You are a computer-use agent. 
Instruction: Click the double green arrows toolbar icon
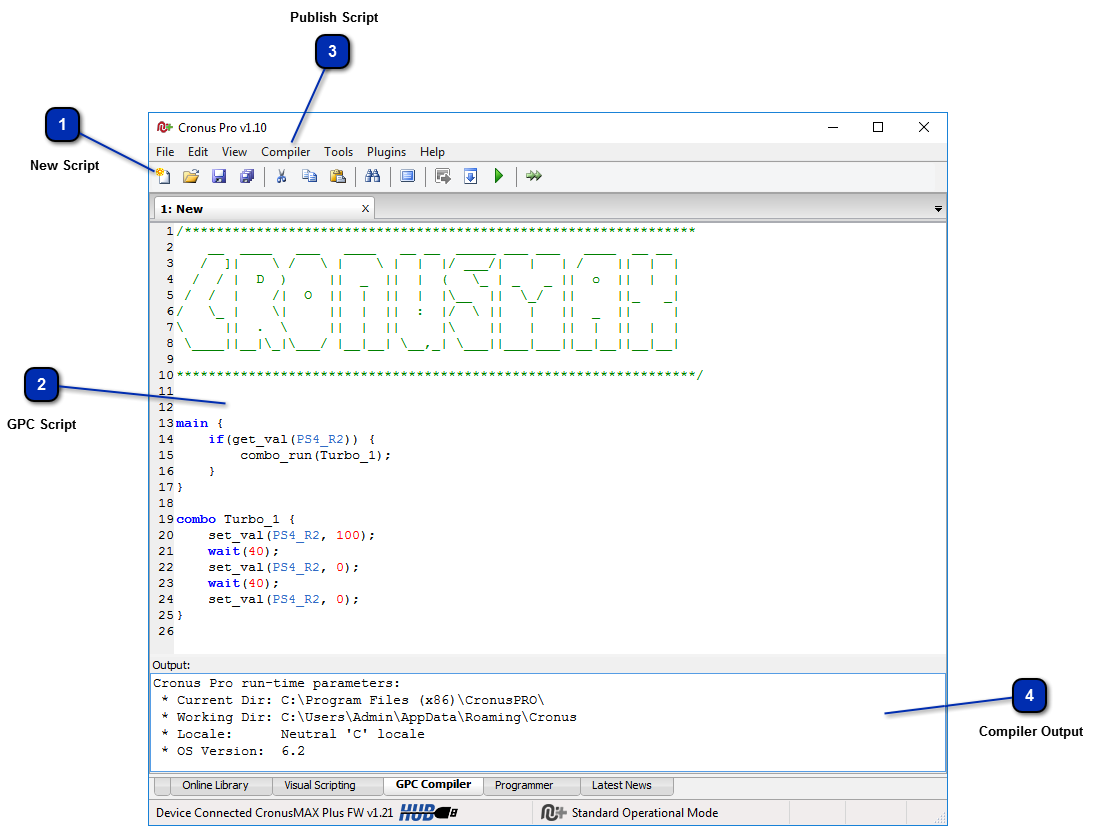click(534, 176)
